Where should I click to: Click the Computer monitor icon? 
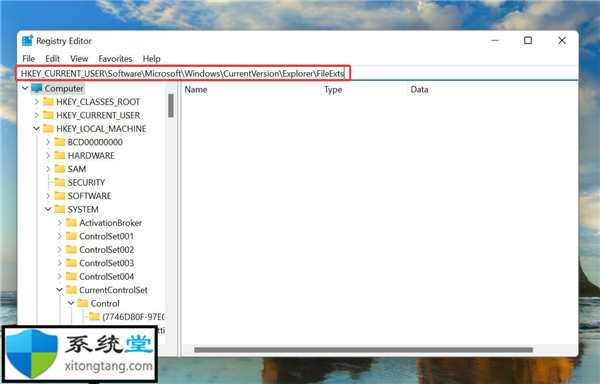[37, 88]
